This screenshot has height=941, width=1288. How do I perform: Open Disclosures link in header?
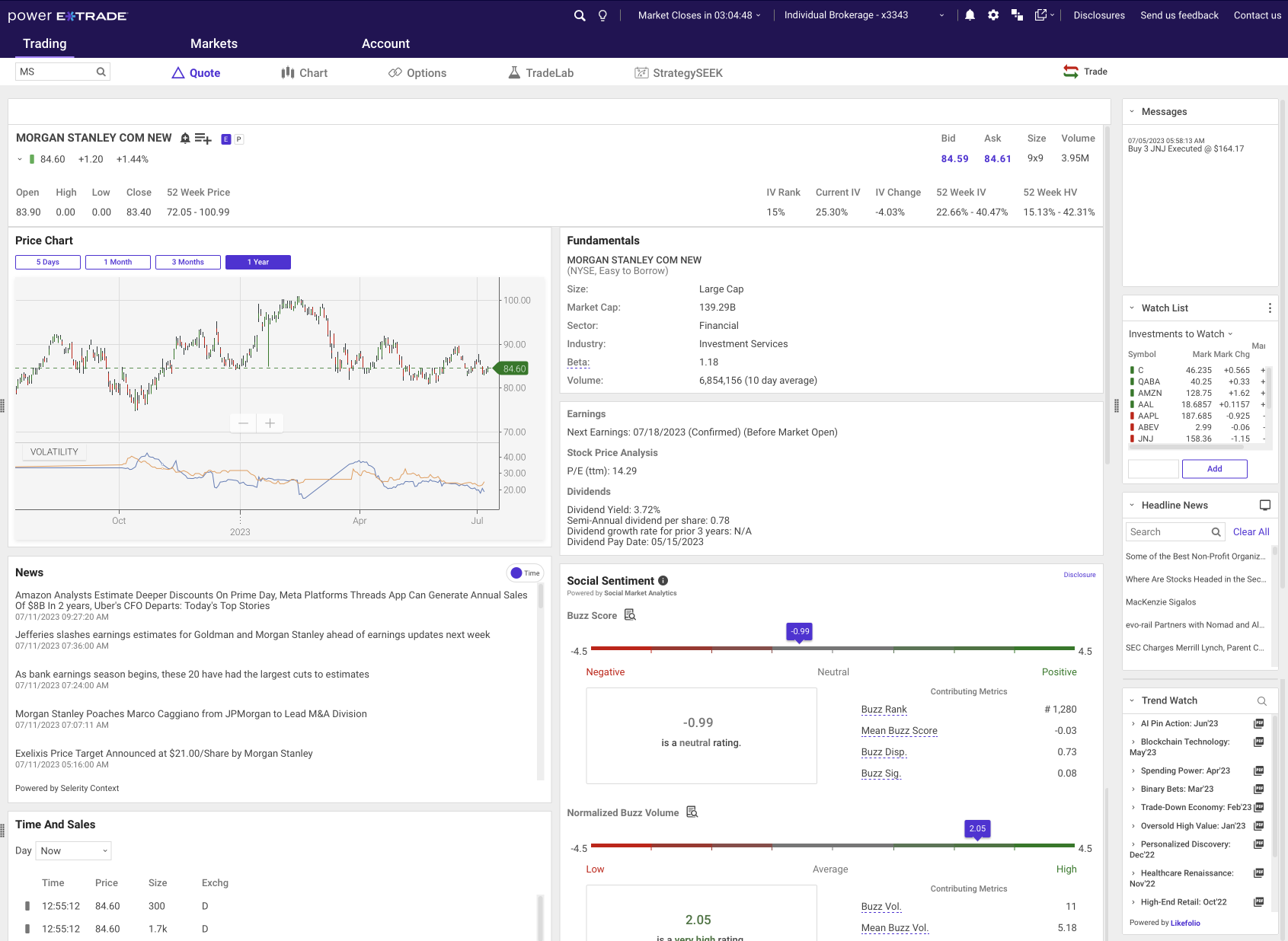(1099, 15)
